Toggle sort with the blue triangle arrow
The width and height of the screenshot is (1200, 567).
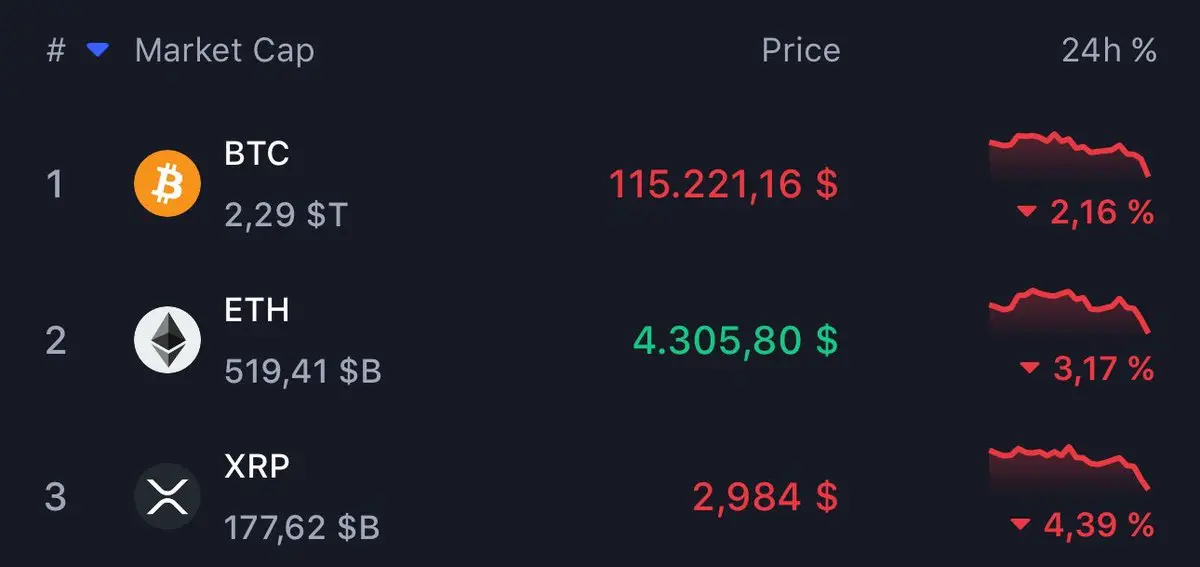[97, 50]
